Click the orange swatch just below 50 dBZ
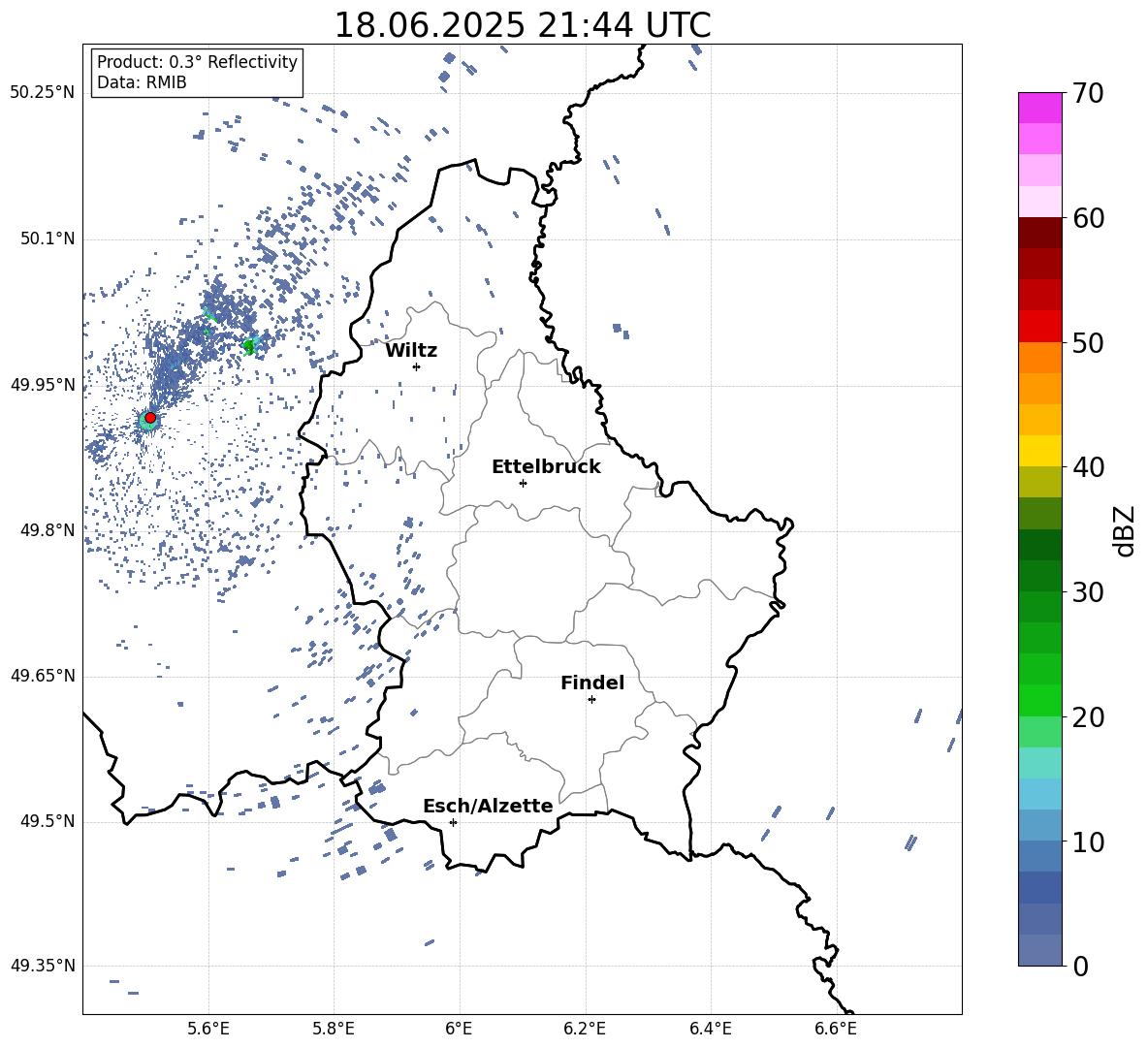The width and height of the screenshot is (1148, 1048). point(1039,357)
